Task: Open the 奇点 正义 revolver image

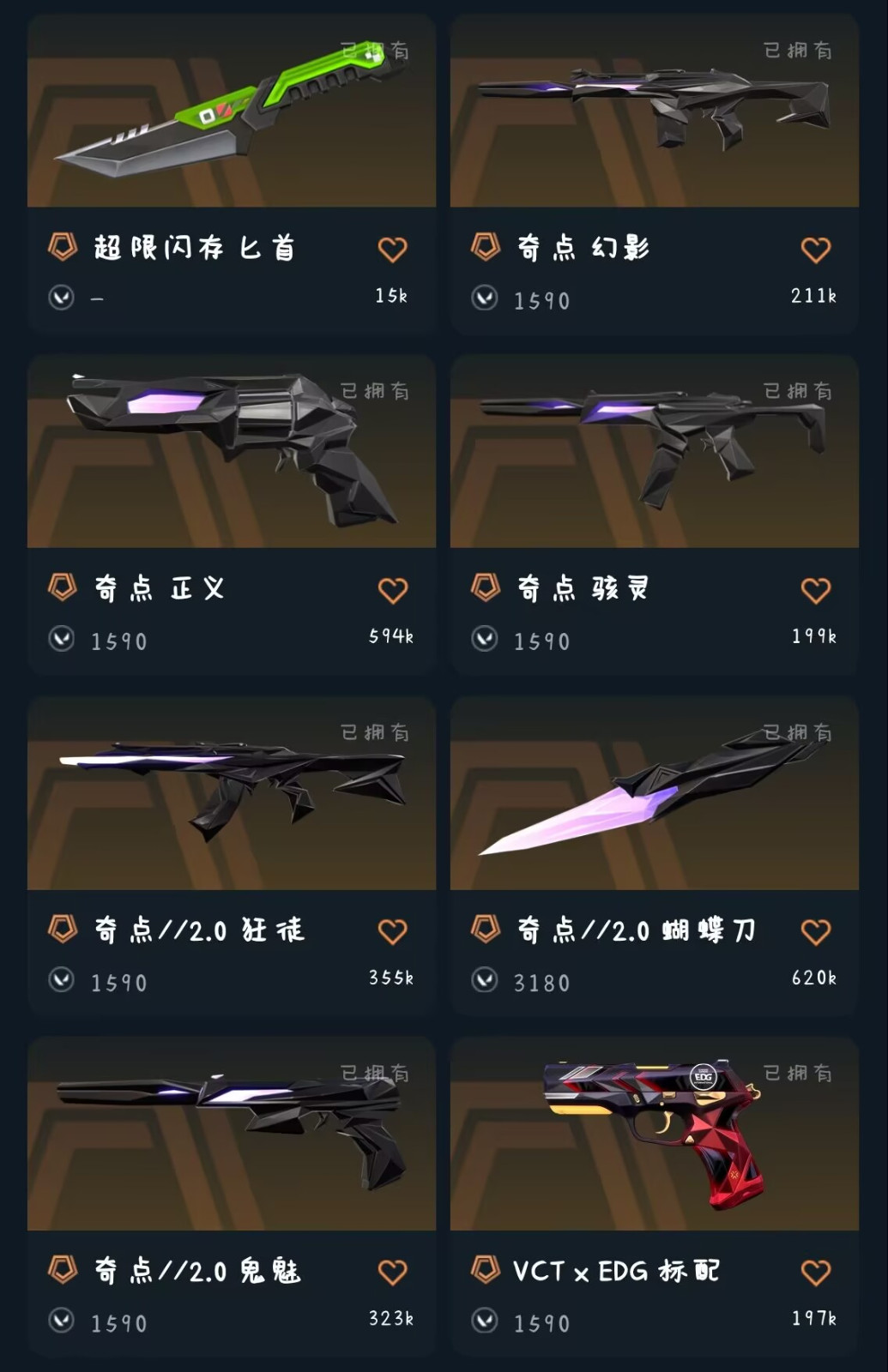Action: point(232,451)
